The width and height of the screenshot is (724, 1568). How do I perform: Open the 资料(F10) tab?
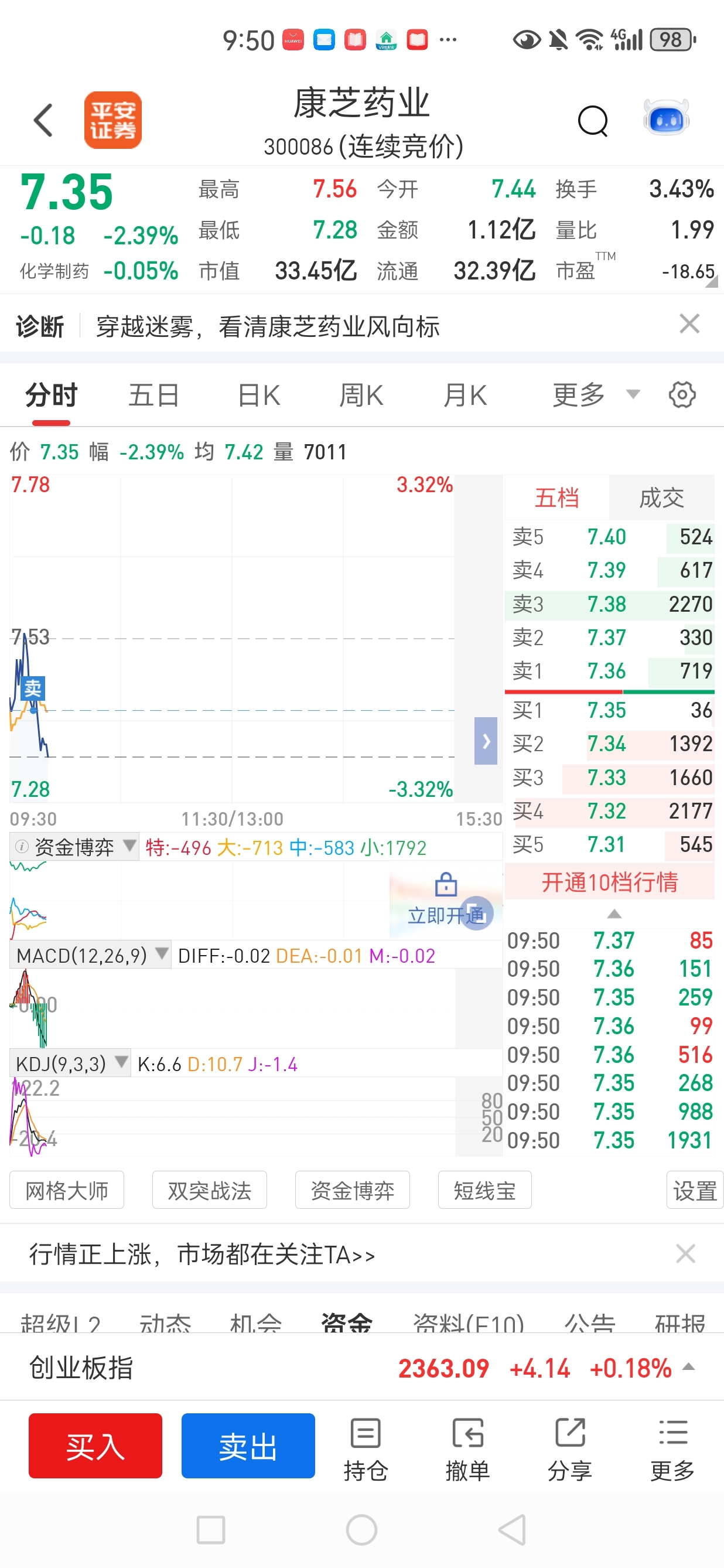point(469,1323)
